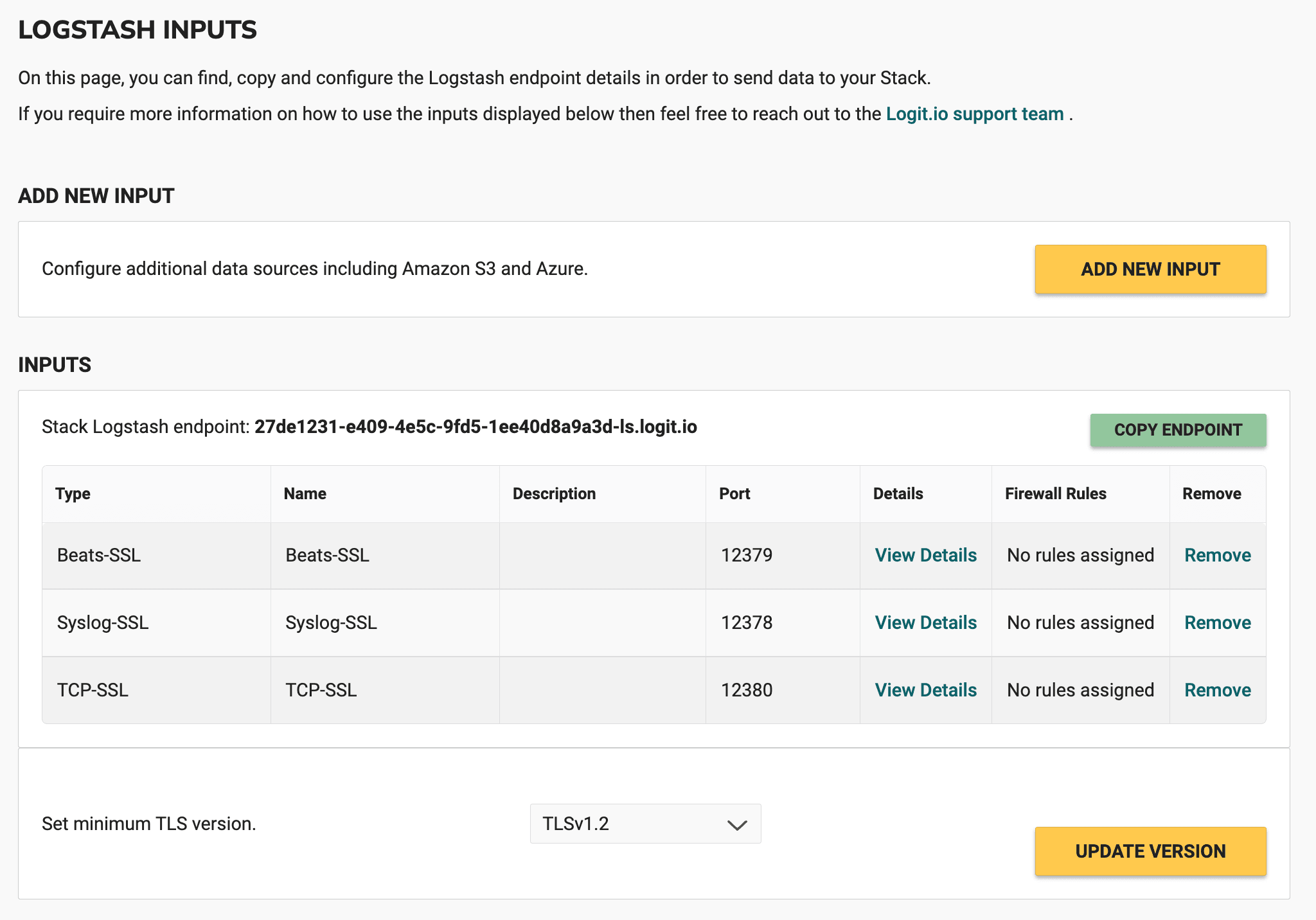Select the endpoint hostname text

[x=476, y=427]
